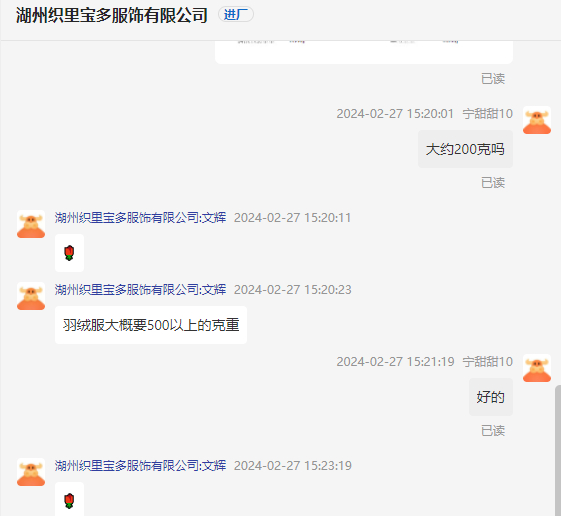The width and height of the screenshot is (561, 516).
Task: Click 宁甜甜10 name label at 15:21:19
Action: (x=487, y=362)
